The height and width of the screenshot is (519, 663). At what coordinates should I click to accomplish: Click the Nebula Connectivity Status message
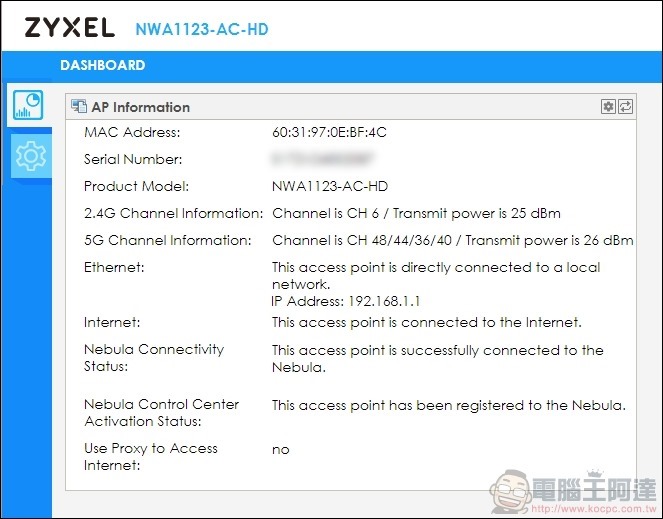(438, 358)
